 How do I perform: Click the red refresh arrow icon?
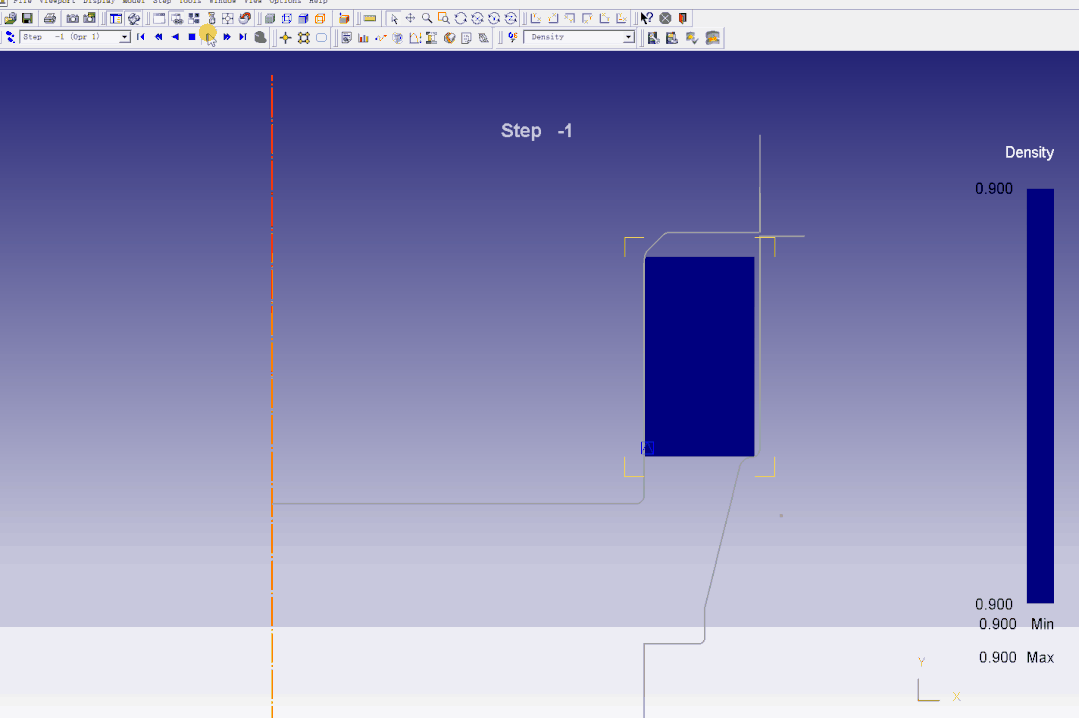point(244,19)
